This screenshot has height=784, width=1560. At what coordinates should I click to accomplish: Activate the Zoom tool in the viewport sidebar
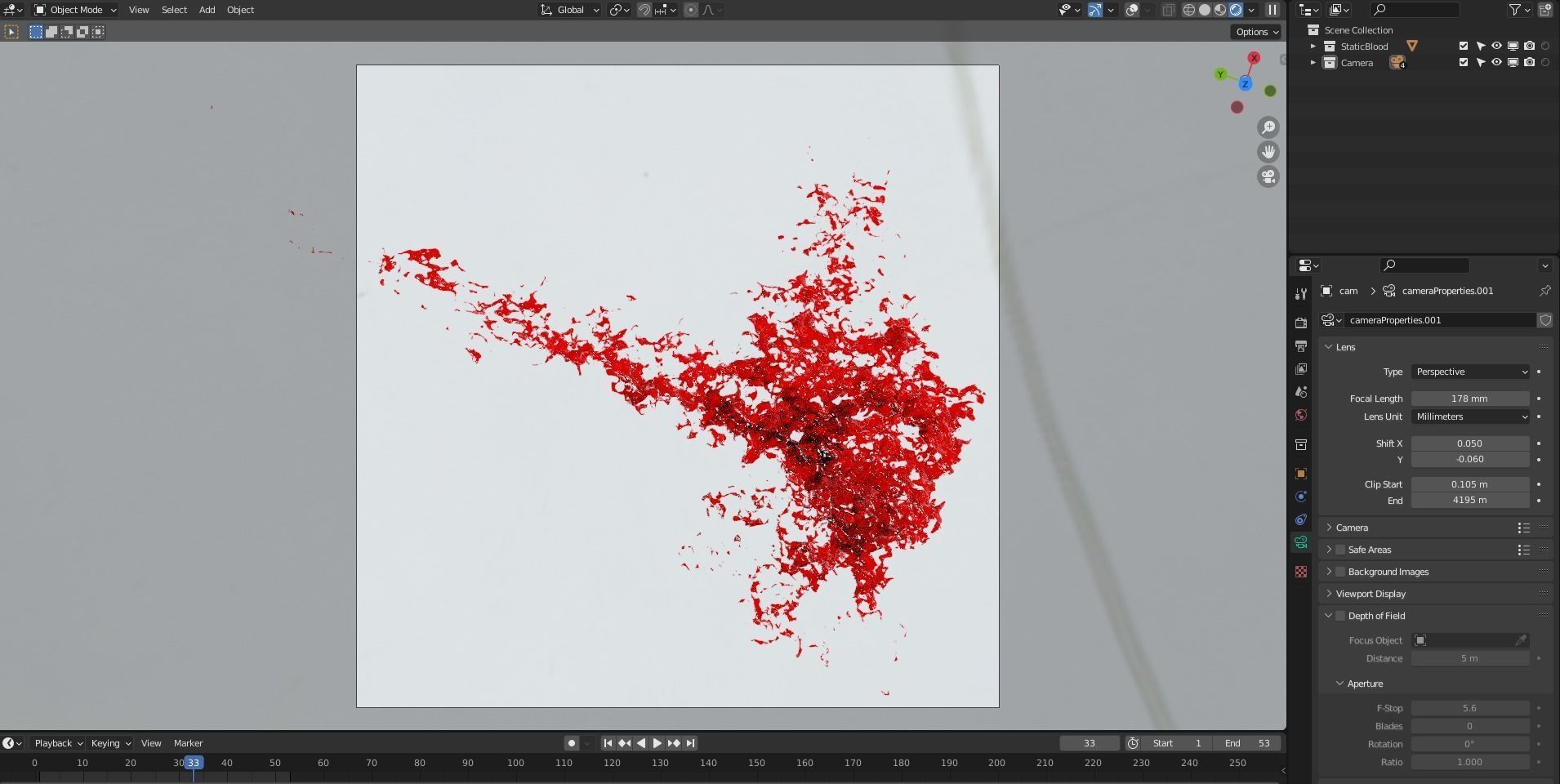pyautogui.click(x=1268, y=127)
